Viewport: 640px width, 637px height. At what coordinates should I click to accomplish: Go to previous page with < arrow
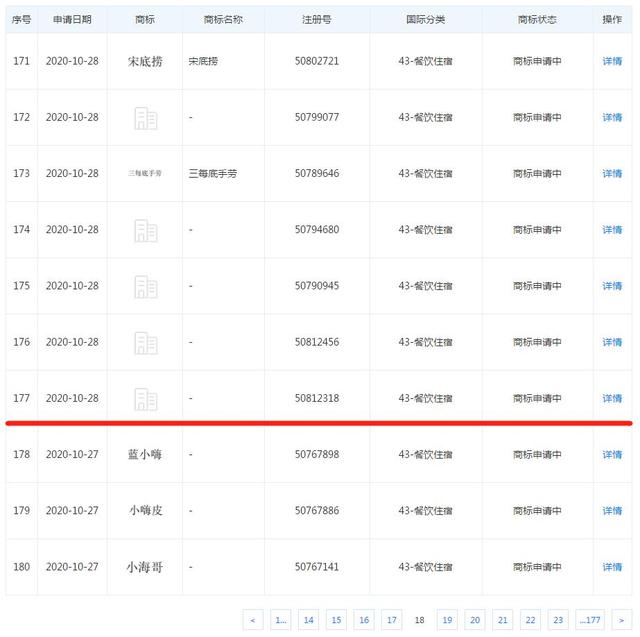point(253,620)
